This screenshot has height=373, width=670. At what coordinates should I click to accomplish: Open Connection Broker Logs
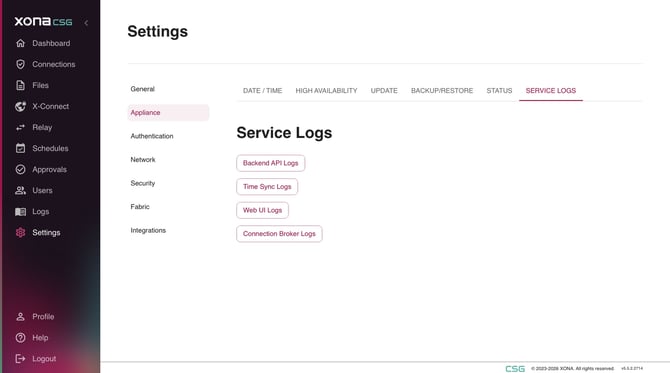click(x=279, y=234)
